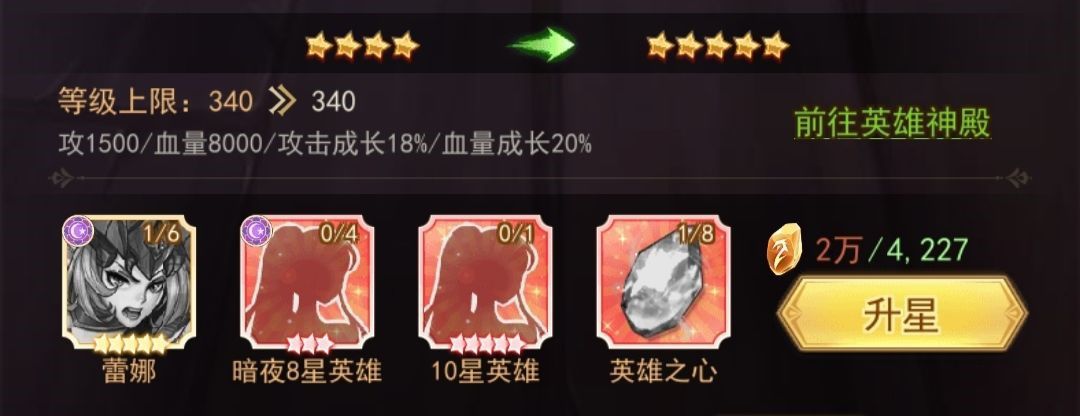Image resolution: width=1080 pixels, height=416 pixels.
Task: Click the 蕾娜 name label
Action: (129, 372)
